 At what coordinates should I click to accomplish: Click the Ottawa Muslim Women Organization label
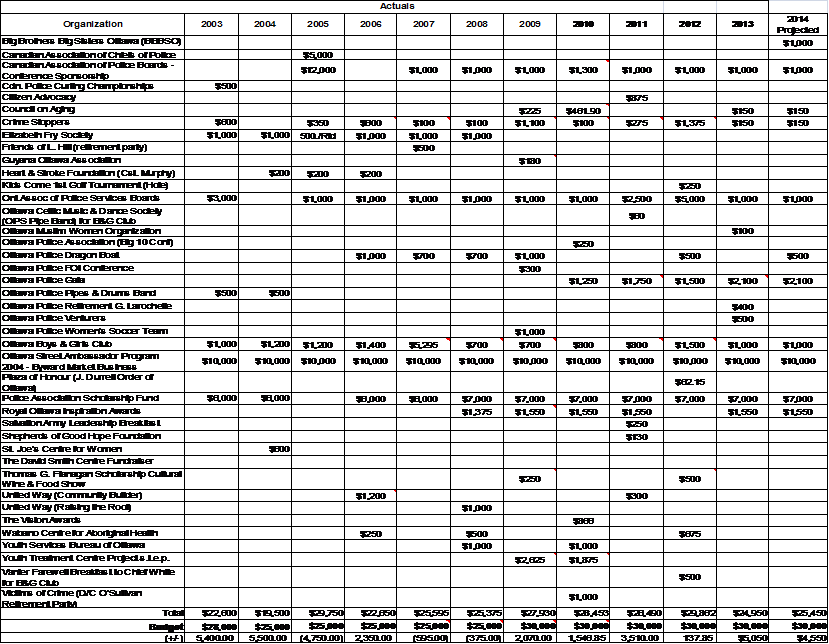[81, 231]
